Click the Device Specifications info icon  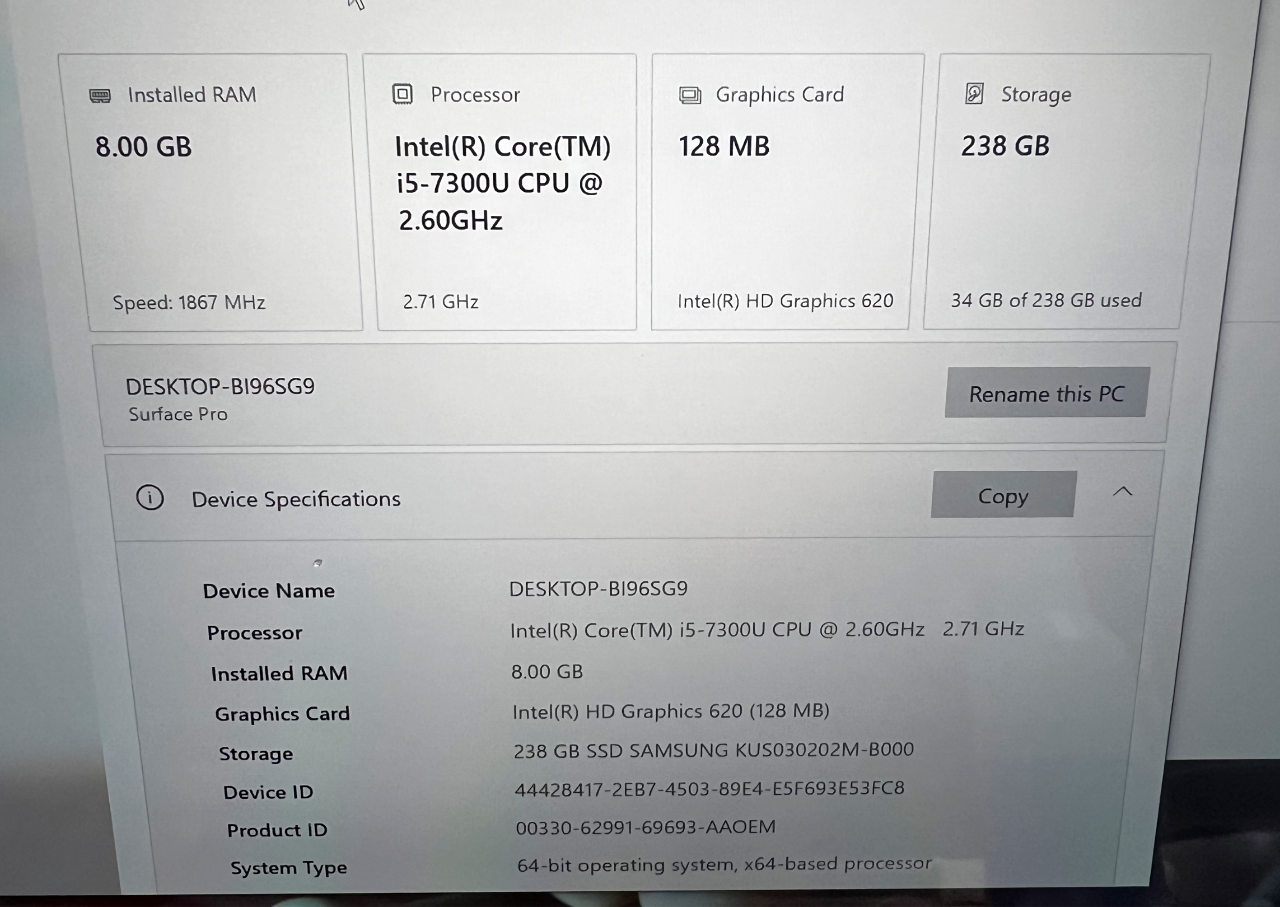150,498
